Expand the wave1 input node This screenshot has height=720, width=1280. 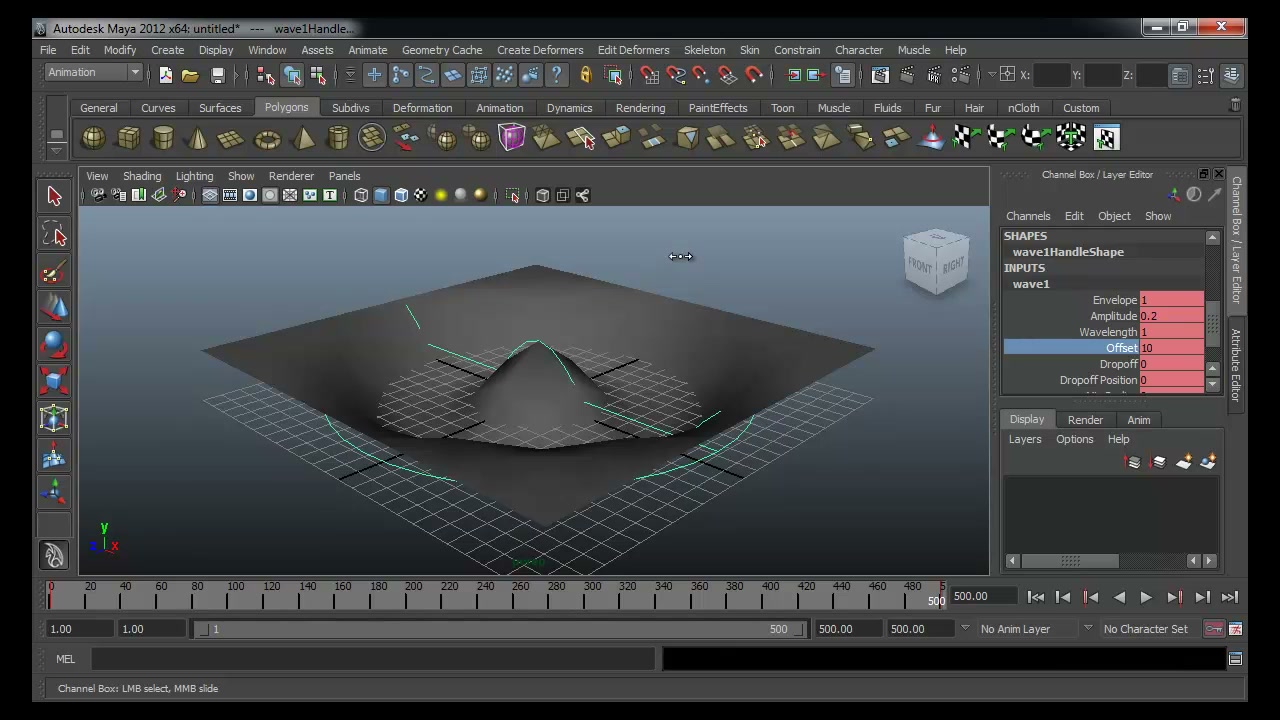[x=1031, y=284]
